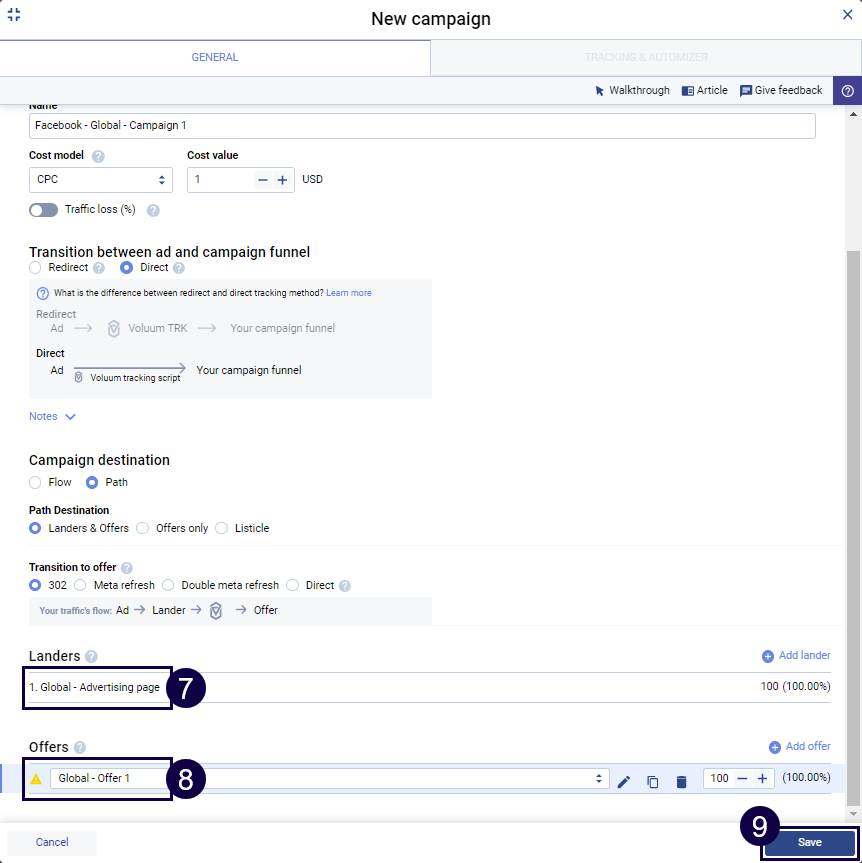Select the Redirect radio option
The image size is (862, 863).
point(36,268)
